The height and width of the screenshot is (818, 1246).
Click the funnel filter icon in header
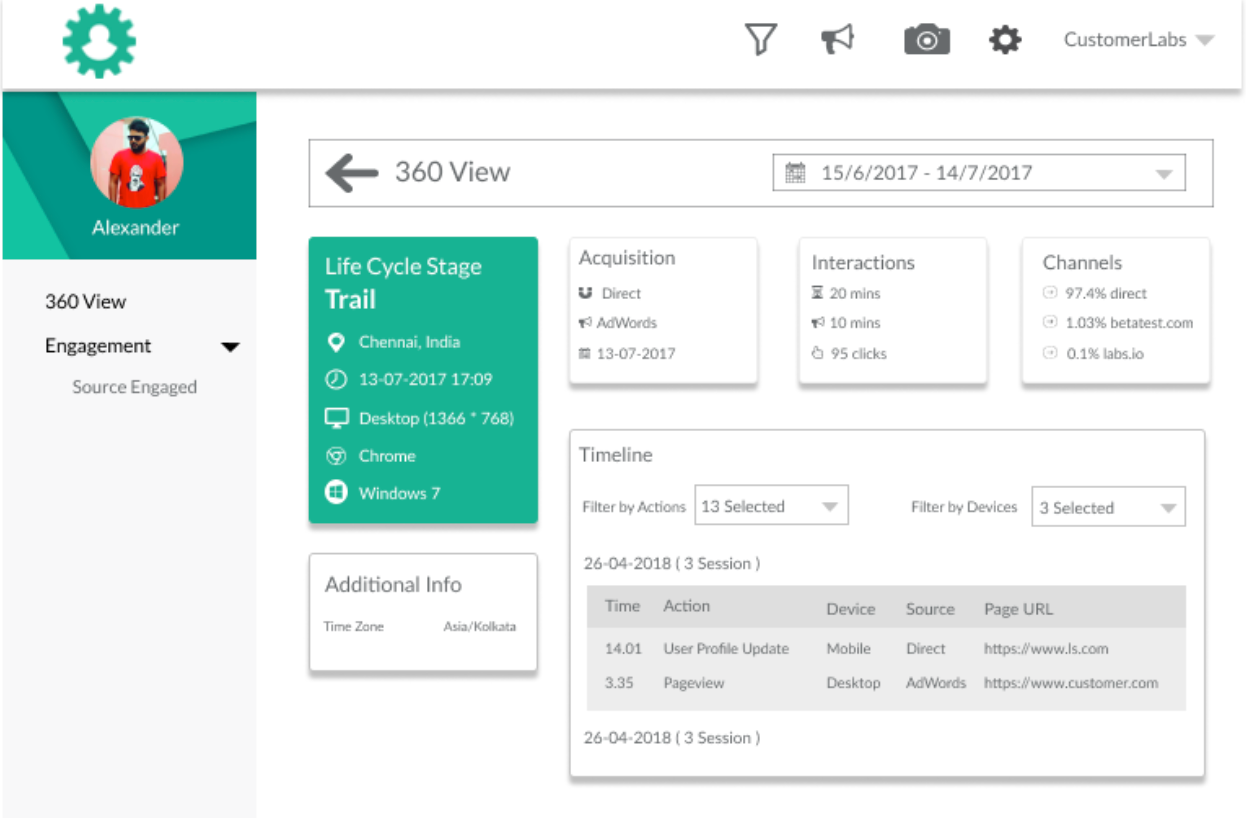(x=761, y=40)
